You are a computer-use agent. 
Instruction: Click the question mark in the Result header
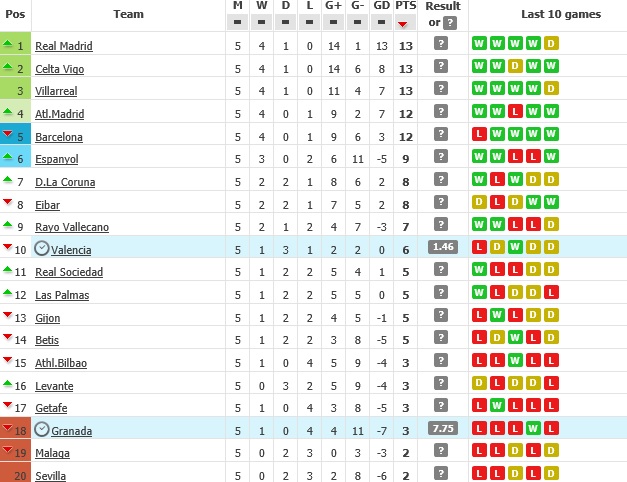[x=451, y=22]
